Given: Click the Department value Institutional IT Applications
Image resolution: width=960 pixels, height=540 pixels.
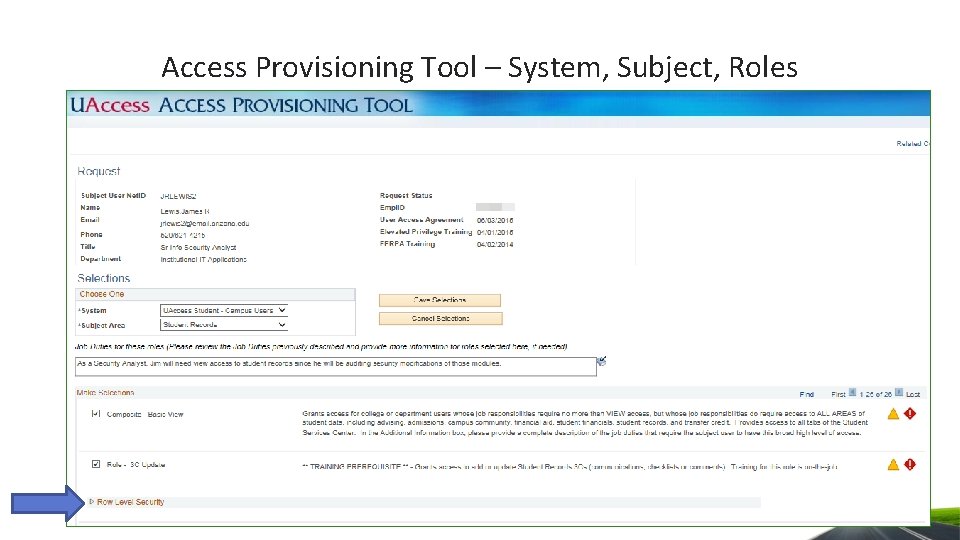Looking at the screenshot, I should (x=203, y=260).
